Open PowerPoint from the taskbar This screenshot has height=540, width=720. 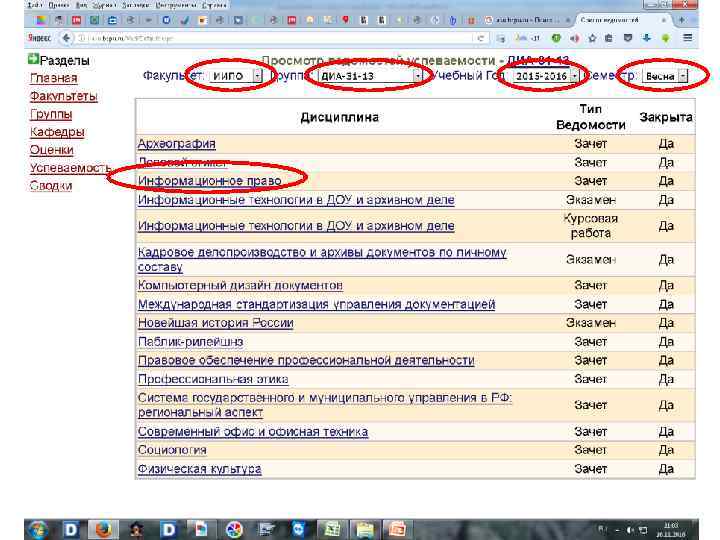[x=397, y=530]
